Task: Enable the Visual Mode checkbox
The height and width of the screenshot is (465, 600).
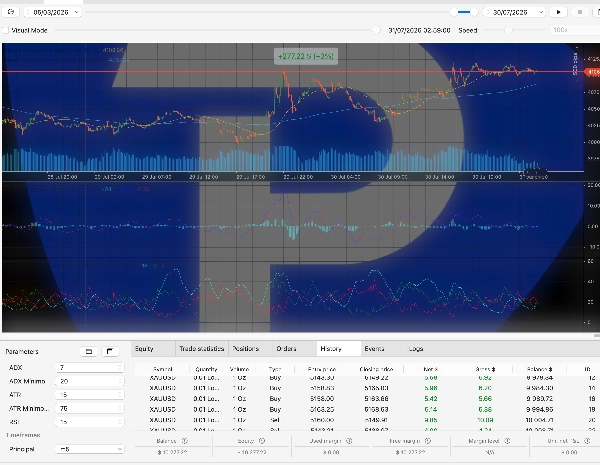Action: tap(5, 30)
